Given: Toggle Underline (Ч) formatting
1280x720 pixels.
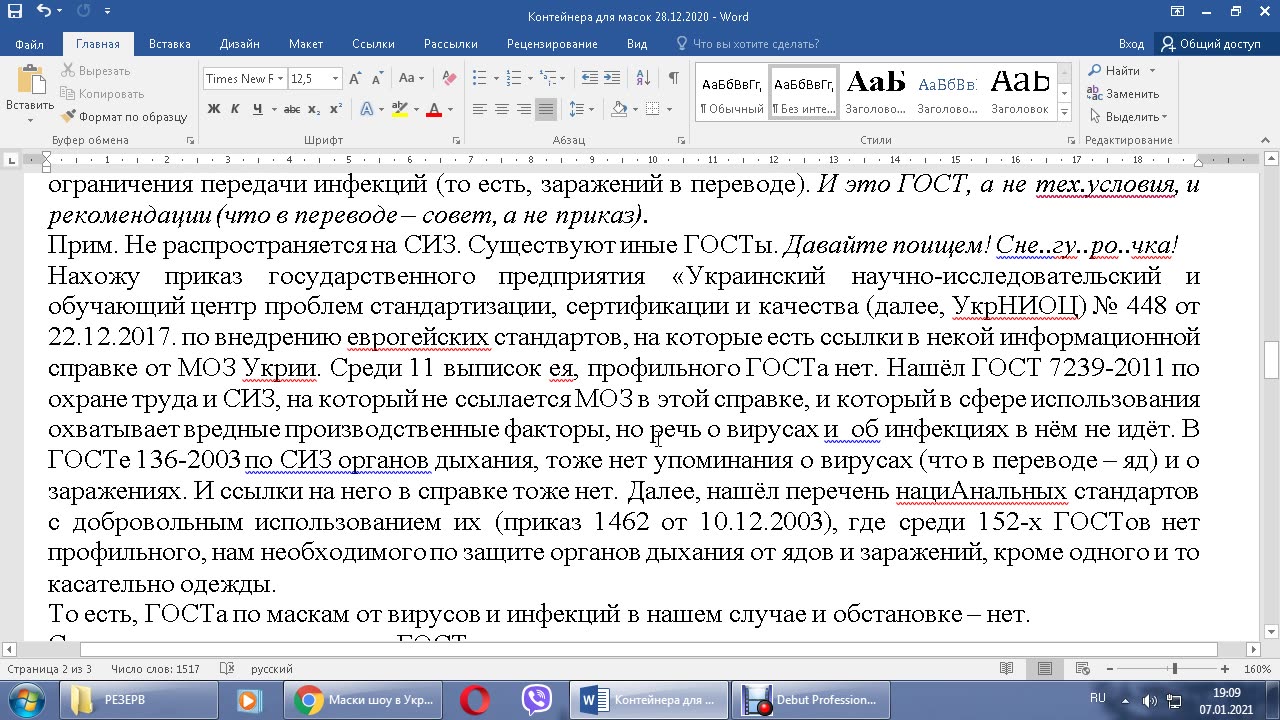Looking at the screenshot, I should click(x=256, y=109).
